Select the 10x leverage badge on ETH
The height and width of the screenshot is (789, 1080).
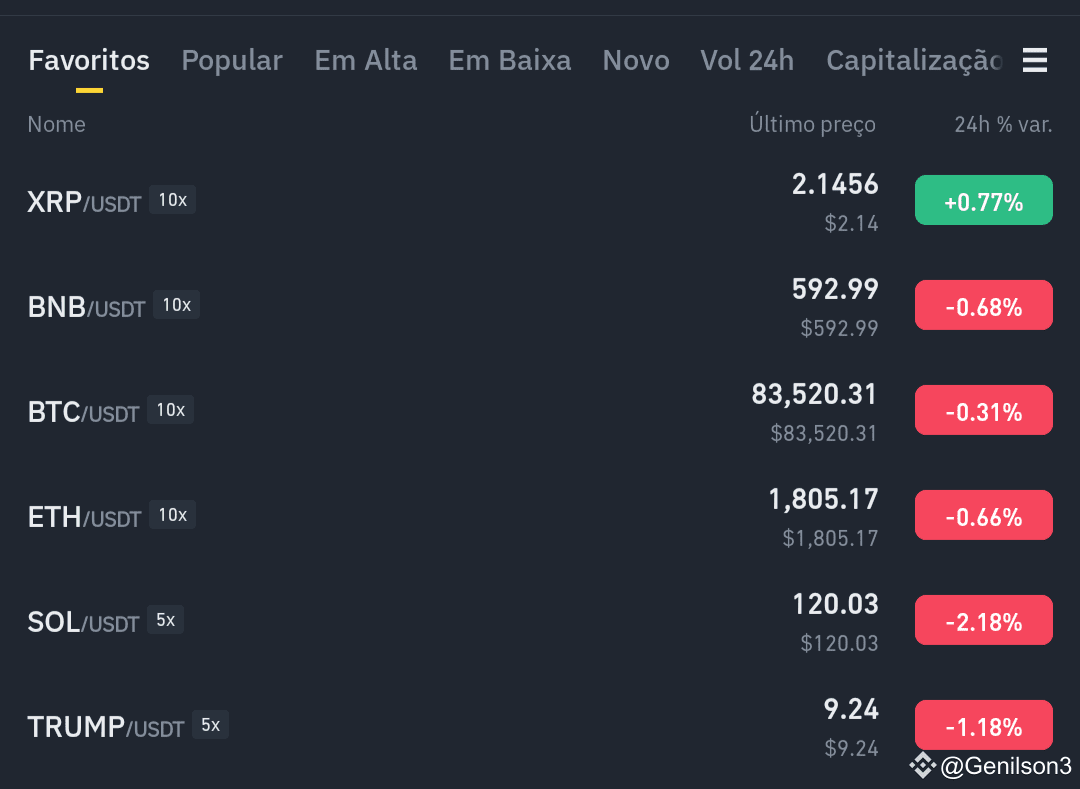(x=173, y=514)
